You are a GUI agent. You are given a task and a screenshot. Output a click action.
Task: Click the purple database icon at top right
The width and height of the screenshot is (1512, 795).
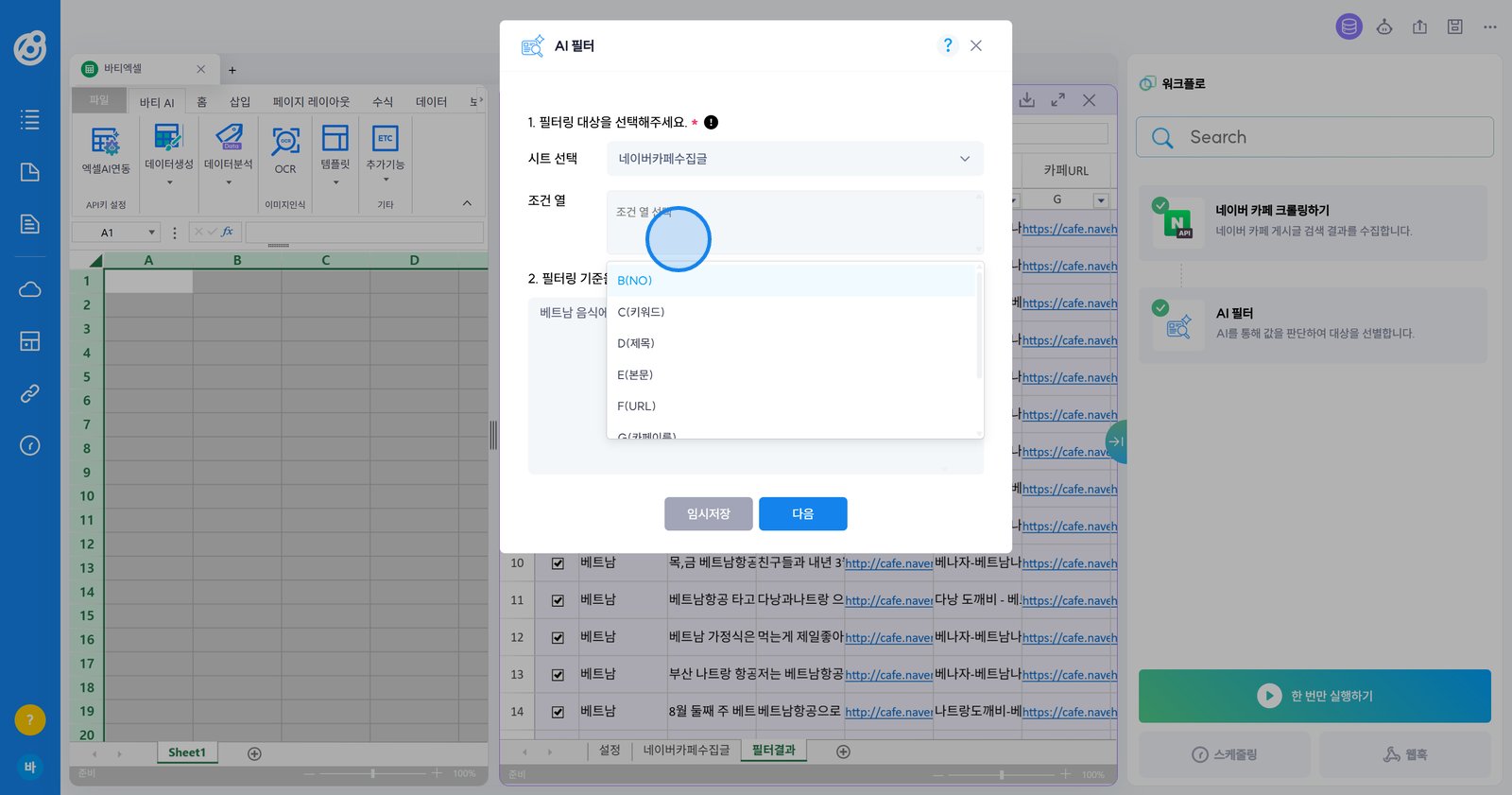click(x=1349, y=26)
